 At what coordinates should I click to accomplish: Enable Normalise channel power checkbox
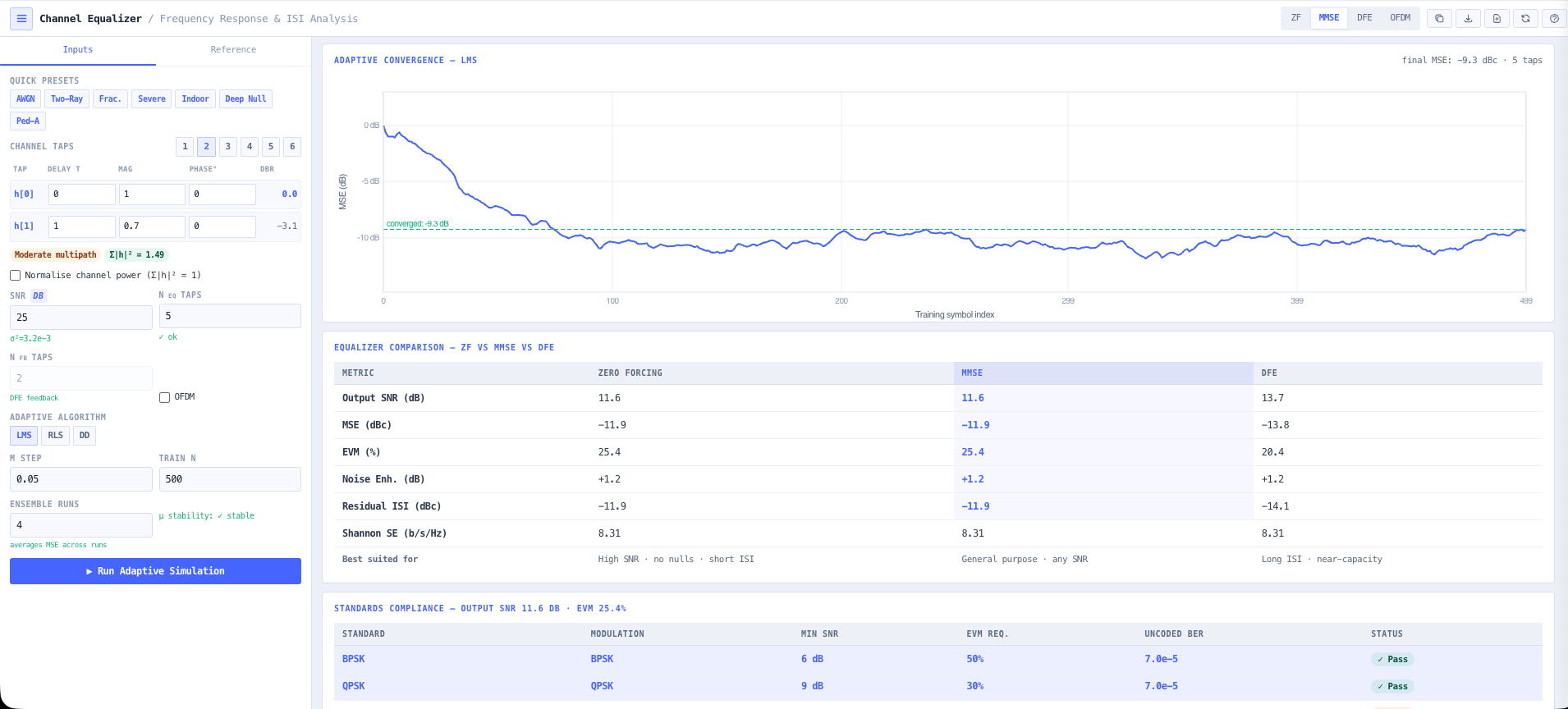point(15,275)
